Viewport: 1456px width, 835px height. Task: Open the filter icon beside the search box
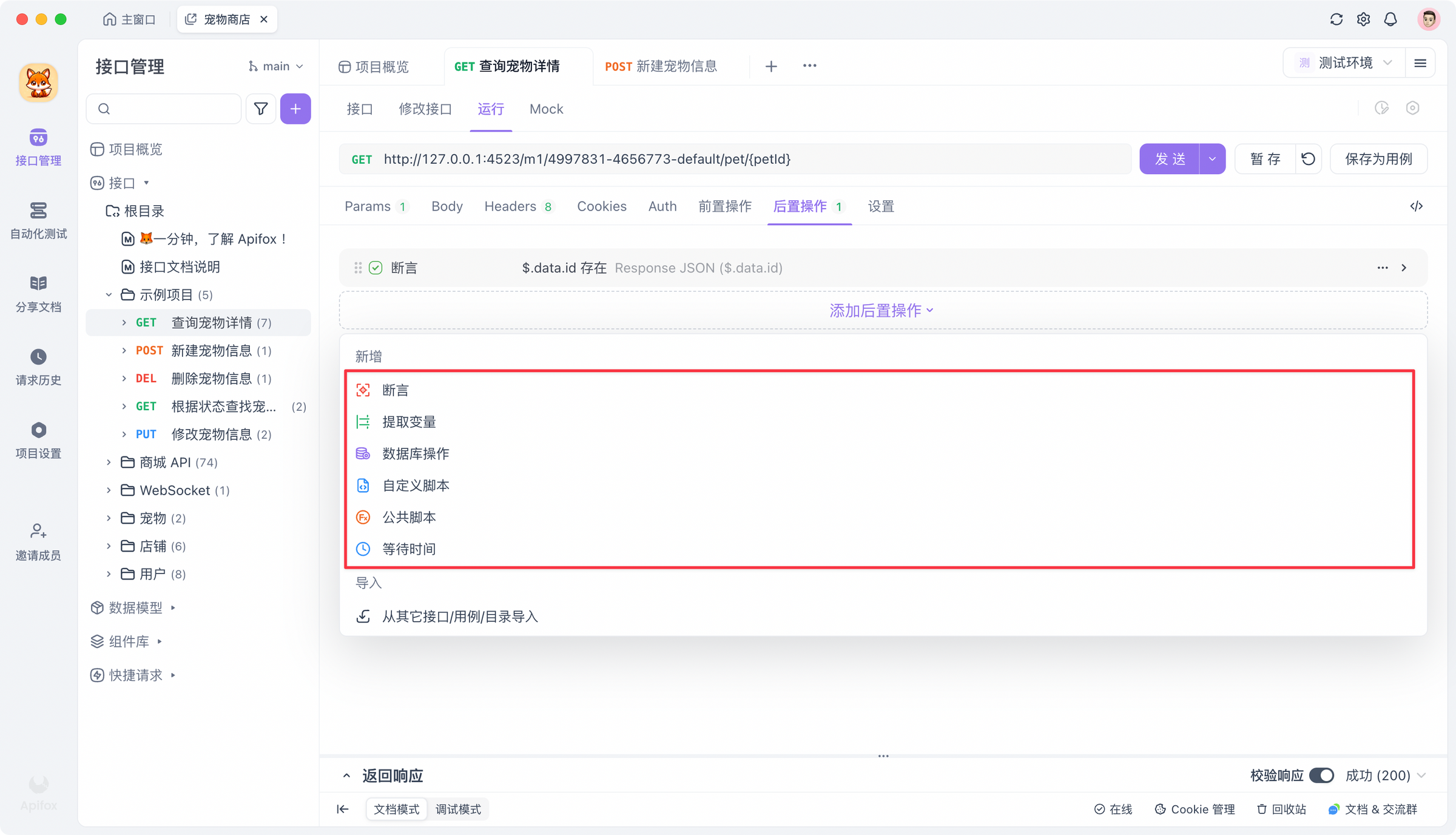coord(260,109)
